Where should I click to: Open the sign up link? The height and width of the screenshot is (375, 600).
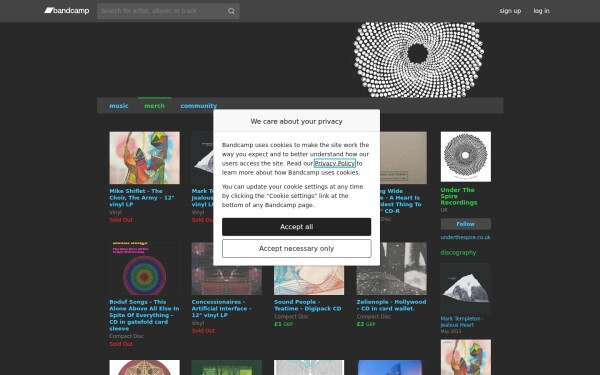click(510, 11)
